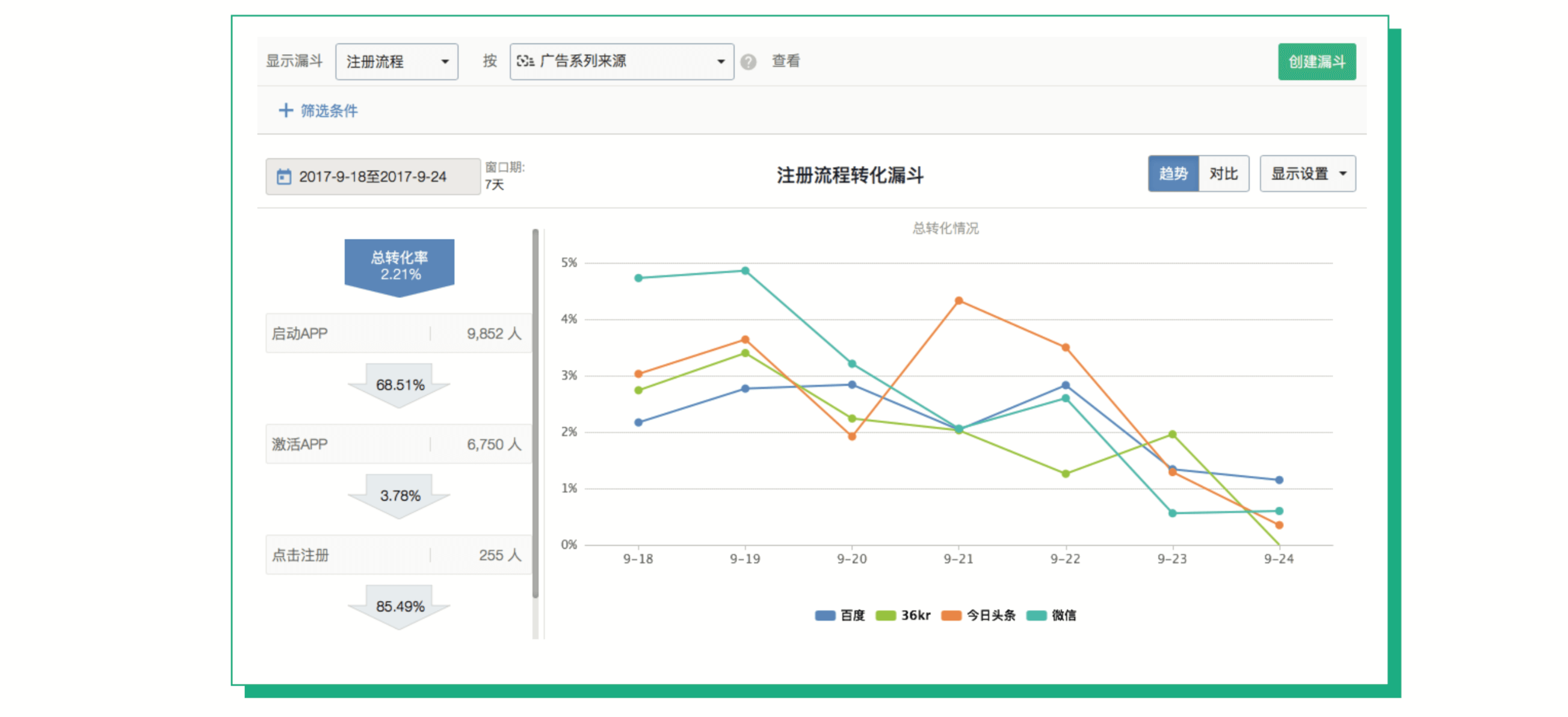Open the 注册流程 funnel dropdown
Viewport: 1568px width, 717px height.
[x=397, y=61]
